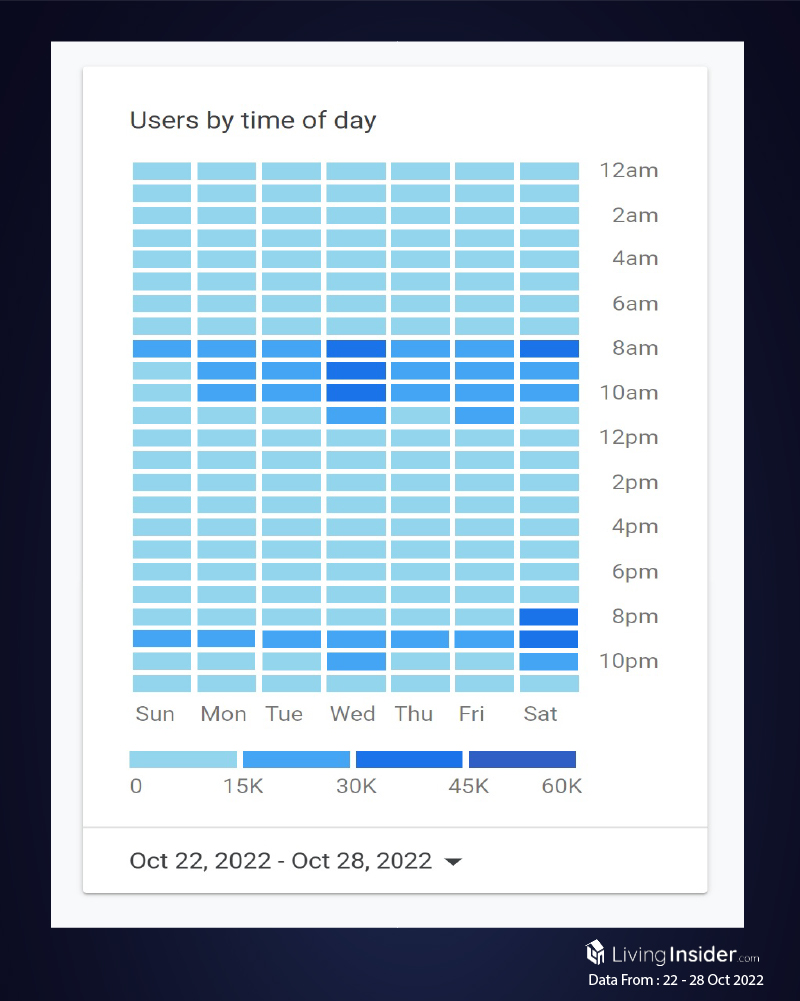Click the Wednesday 10pm heatmap cell

pyautogui.click(x=356, y=661)
